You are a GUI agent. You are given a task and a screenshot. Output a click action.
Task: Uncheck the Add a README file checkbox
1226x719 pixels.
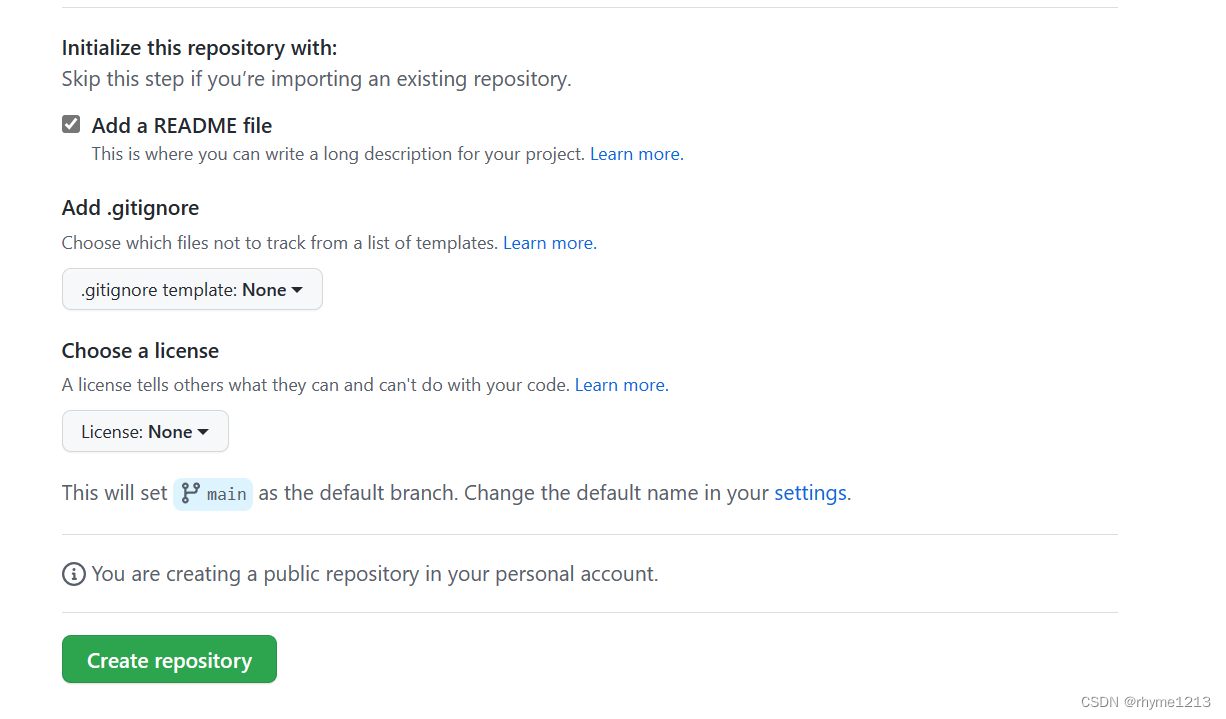[x=71, y=125]
